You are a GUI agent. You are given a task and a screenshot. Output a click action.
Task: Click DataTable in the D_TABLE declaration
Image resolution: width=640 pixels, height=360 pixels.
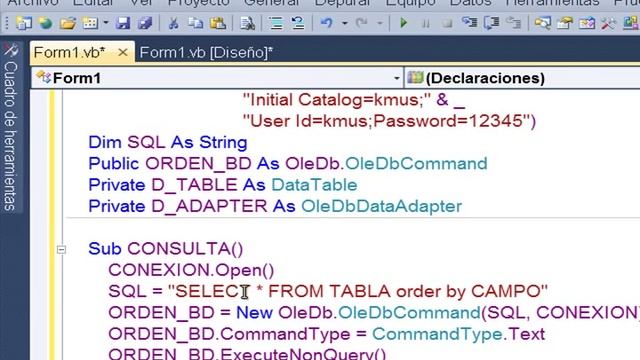[314, 185]
